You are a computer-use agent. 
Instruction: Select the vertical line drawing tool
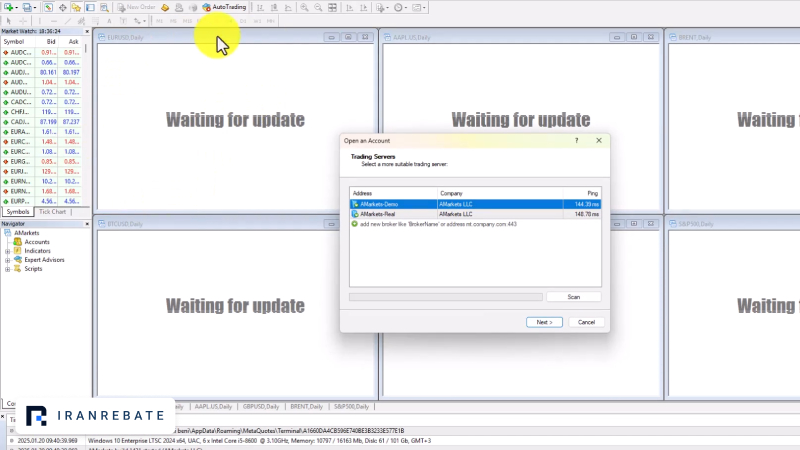(39, 21)
